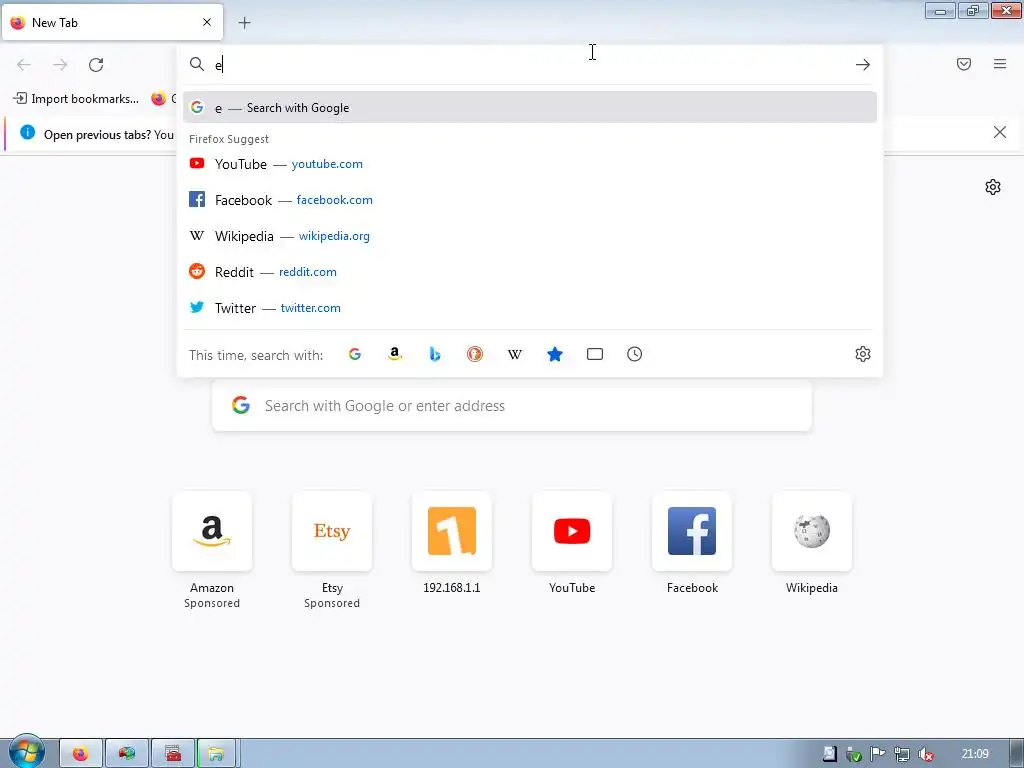The height and width of the screenshot is (768, 1024).
Task: Open search settings gear in dropdown
Action: coord(863,354)
